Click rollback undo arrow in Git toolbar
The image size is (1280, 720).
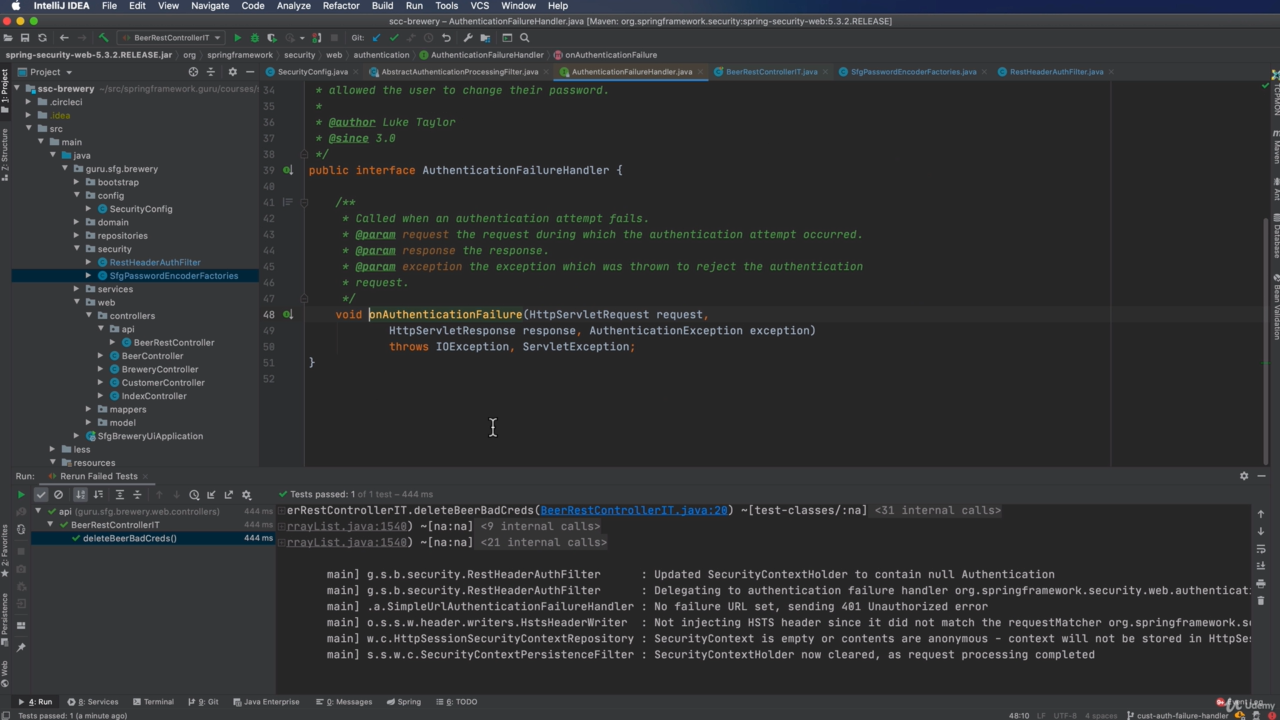click(446, 38)
